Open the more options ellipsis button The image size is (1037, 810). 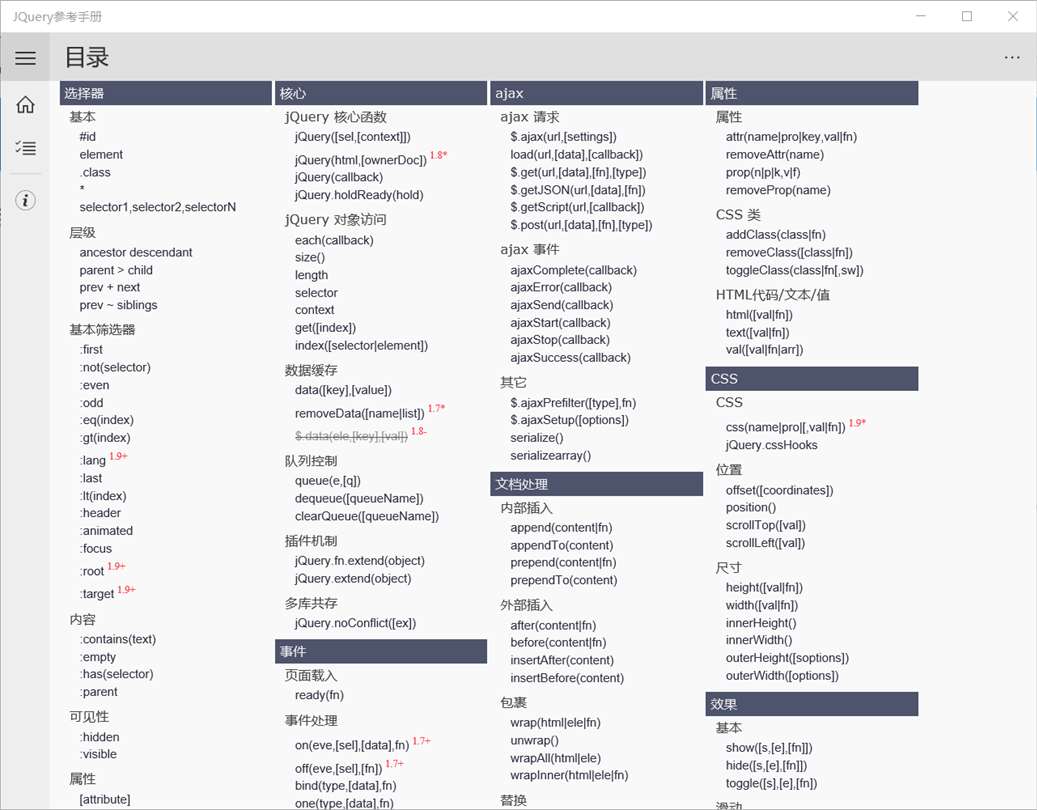point(1011,58)
